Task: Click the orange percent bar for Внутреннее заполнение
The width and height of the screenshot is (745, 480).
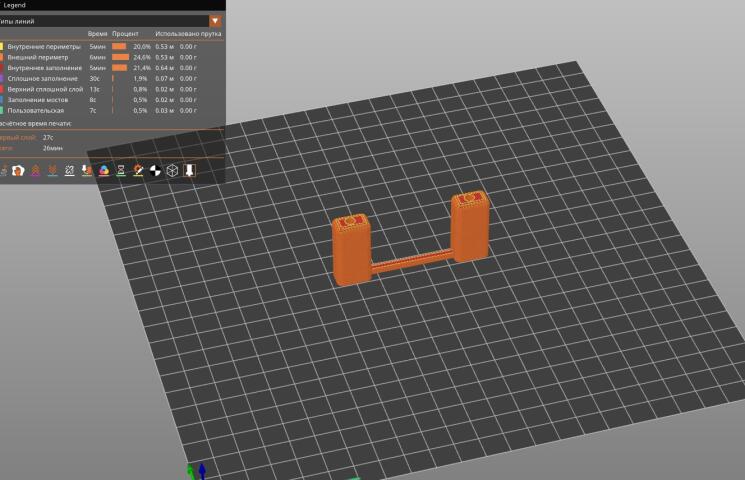Action: (x=119, y=68)
